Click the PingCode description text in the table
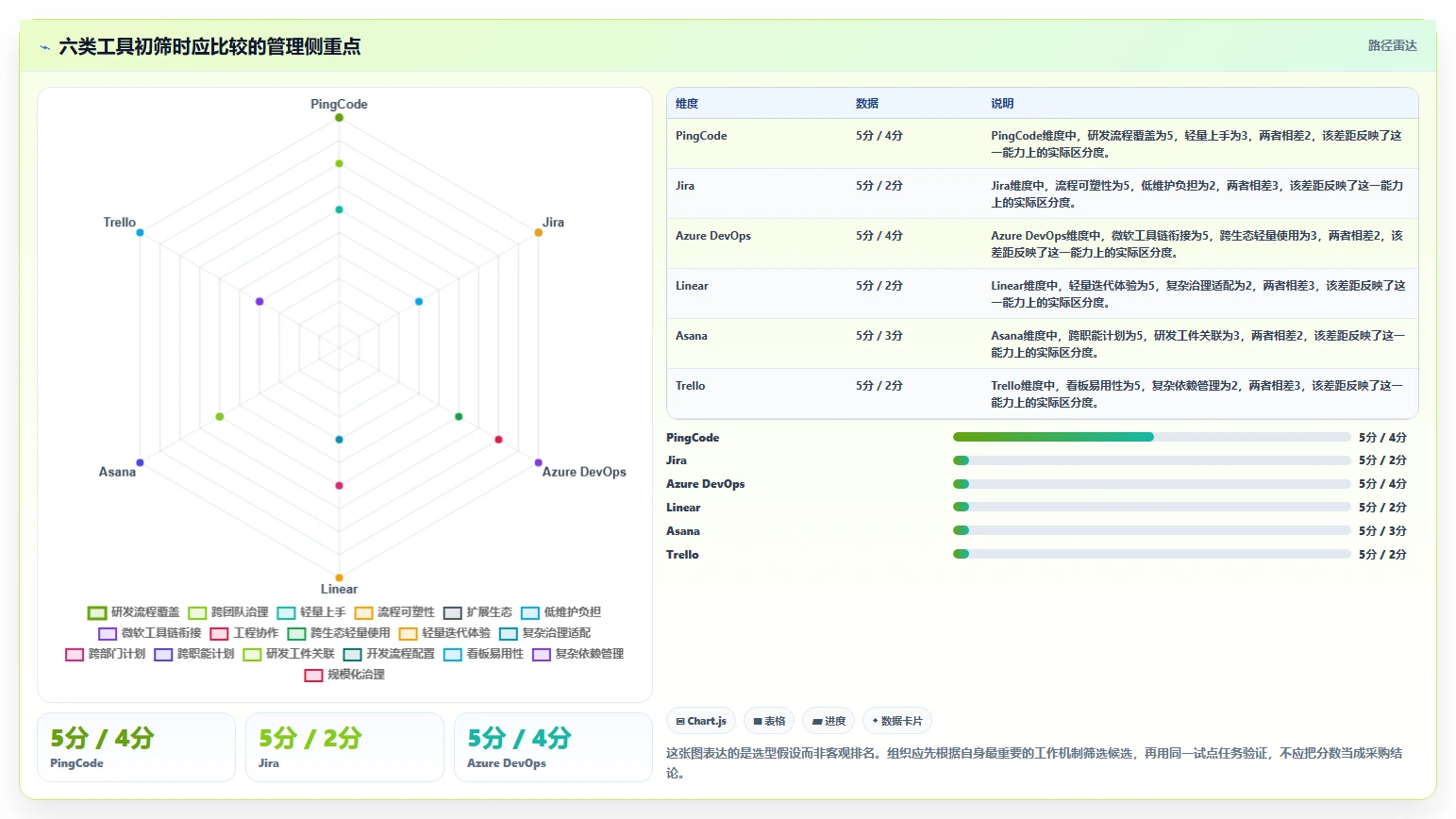The image size is (1456, 819). [x=1197, y=144]
